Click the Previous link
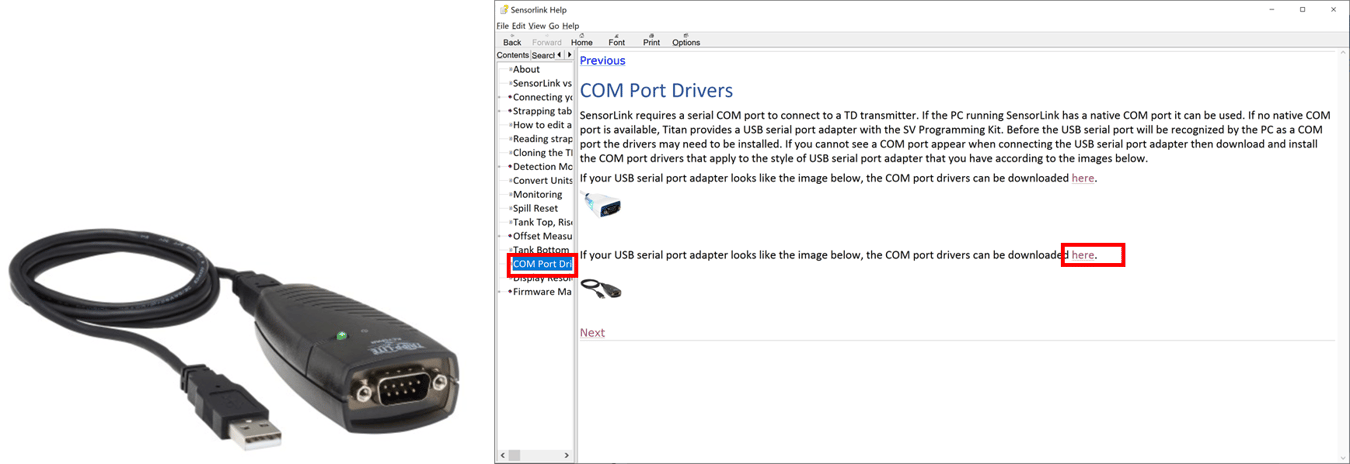The width and height of the screenshot is (1350, 464). [602, 61]
